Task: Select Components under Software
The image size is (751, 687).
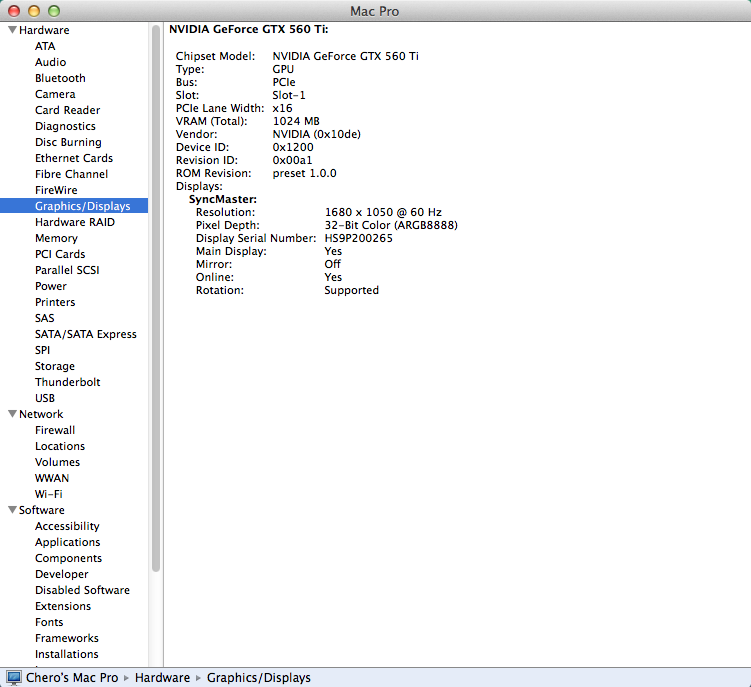Action: (x=68, y=558)
